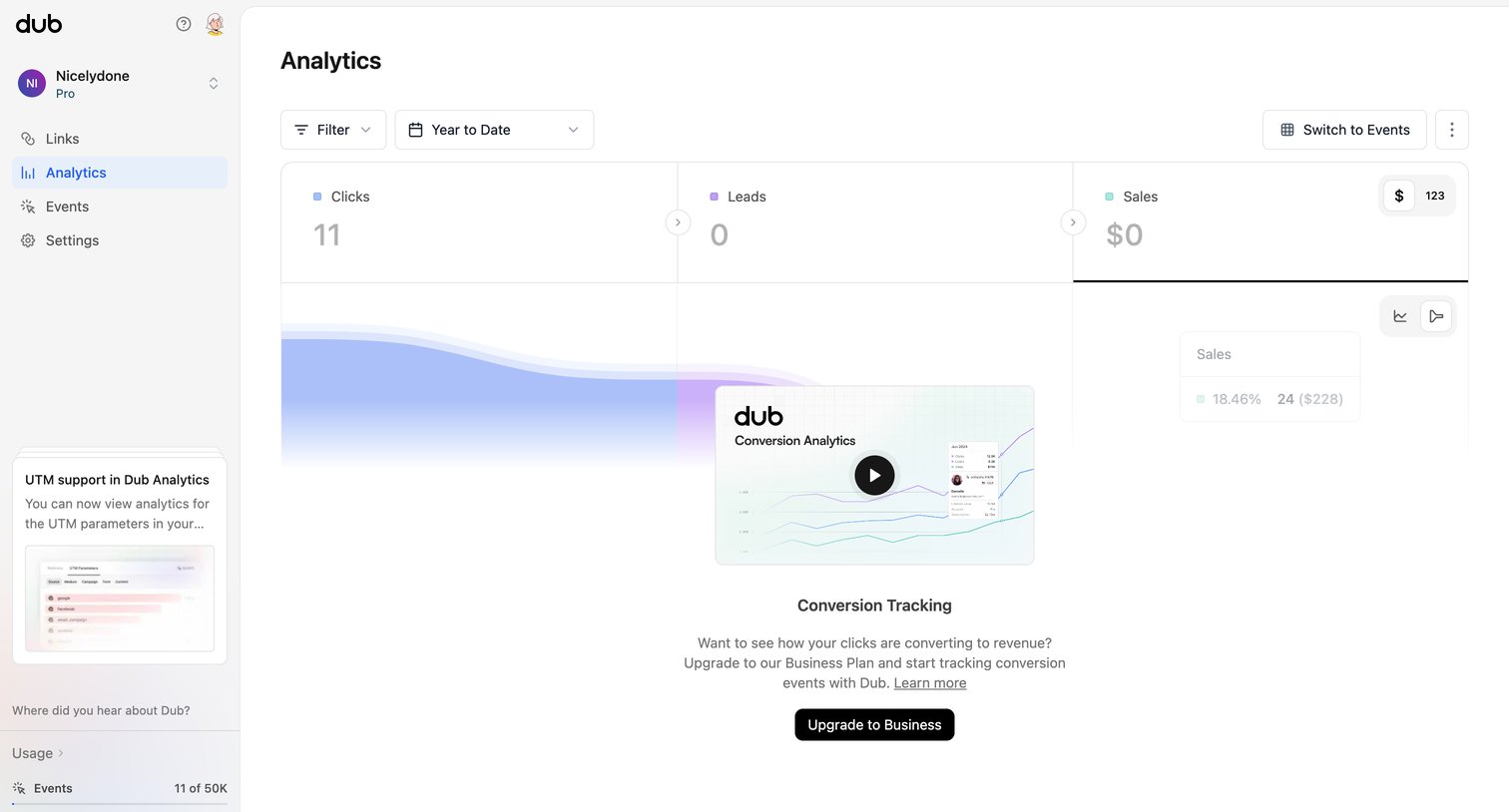Click the blue Clicks color square
Screen dimensions: 1509x812
tap(317, 197)
